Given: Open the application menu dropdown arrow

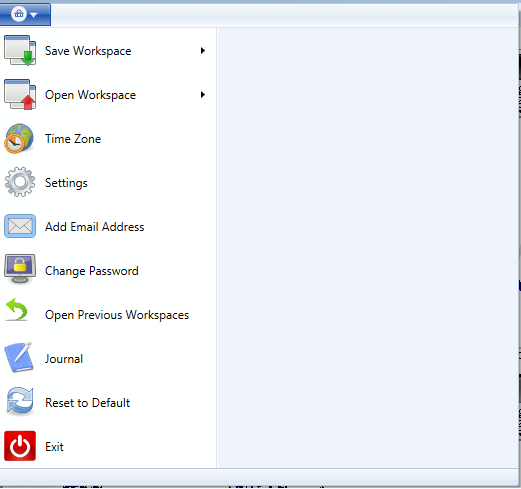Looking at the screenshot, I should click(33, 15).
